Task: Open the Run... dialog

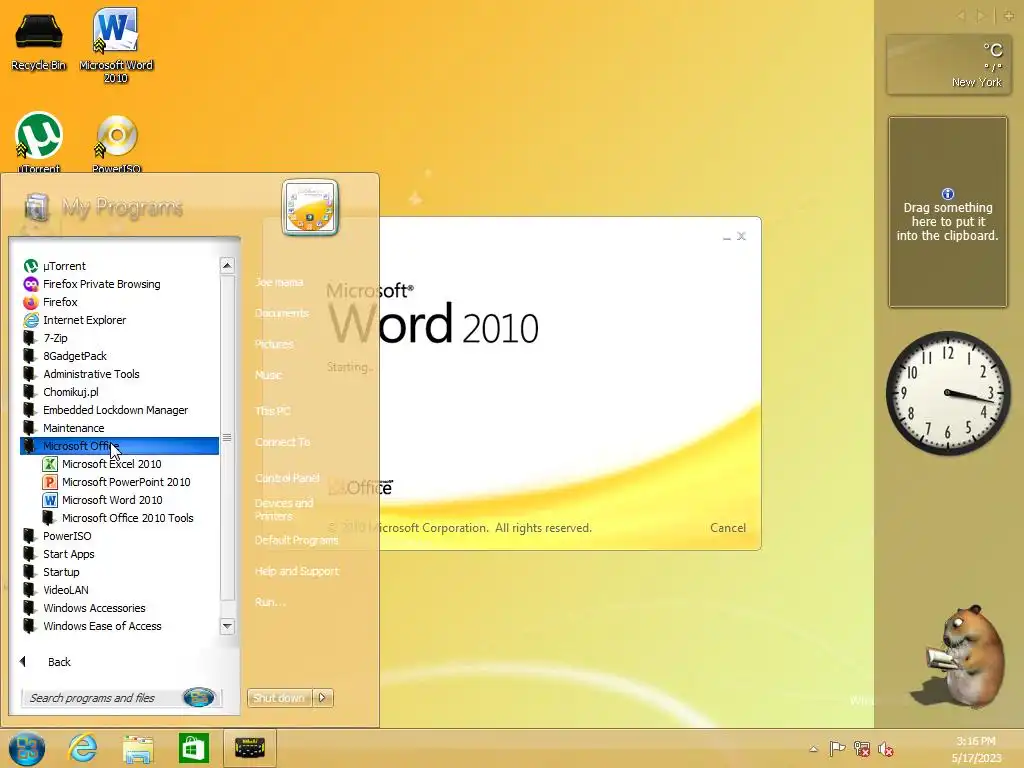Action: point(270,602)
